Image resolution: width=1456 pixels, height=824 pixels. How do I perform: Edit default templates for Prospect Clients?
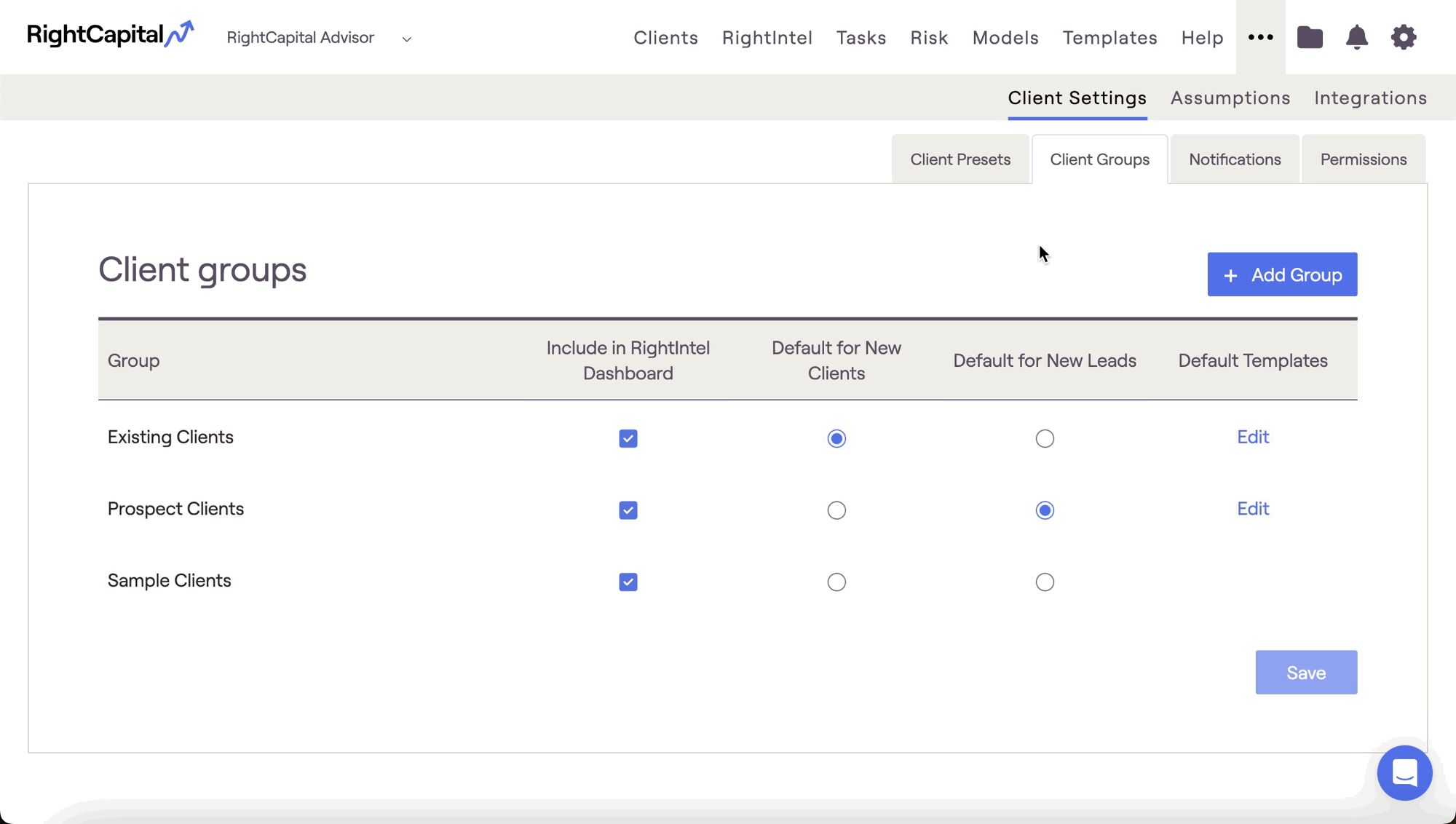1253,509
